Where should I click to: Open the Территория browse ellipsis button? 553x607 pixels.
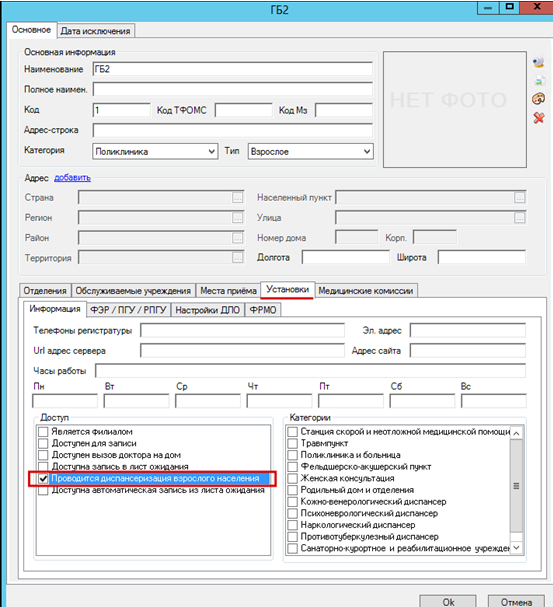(x=238, y=257)
